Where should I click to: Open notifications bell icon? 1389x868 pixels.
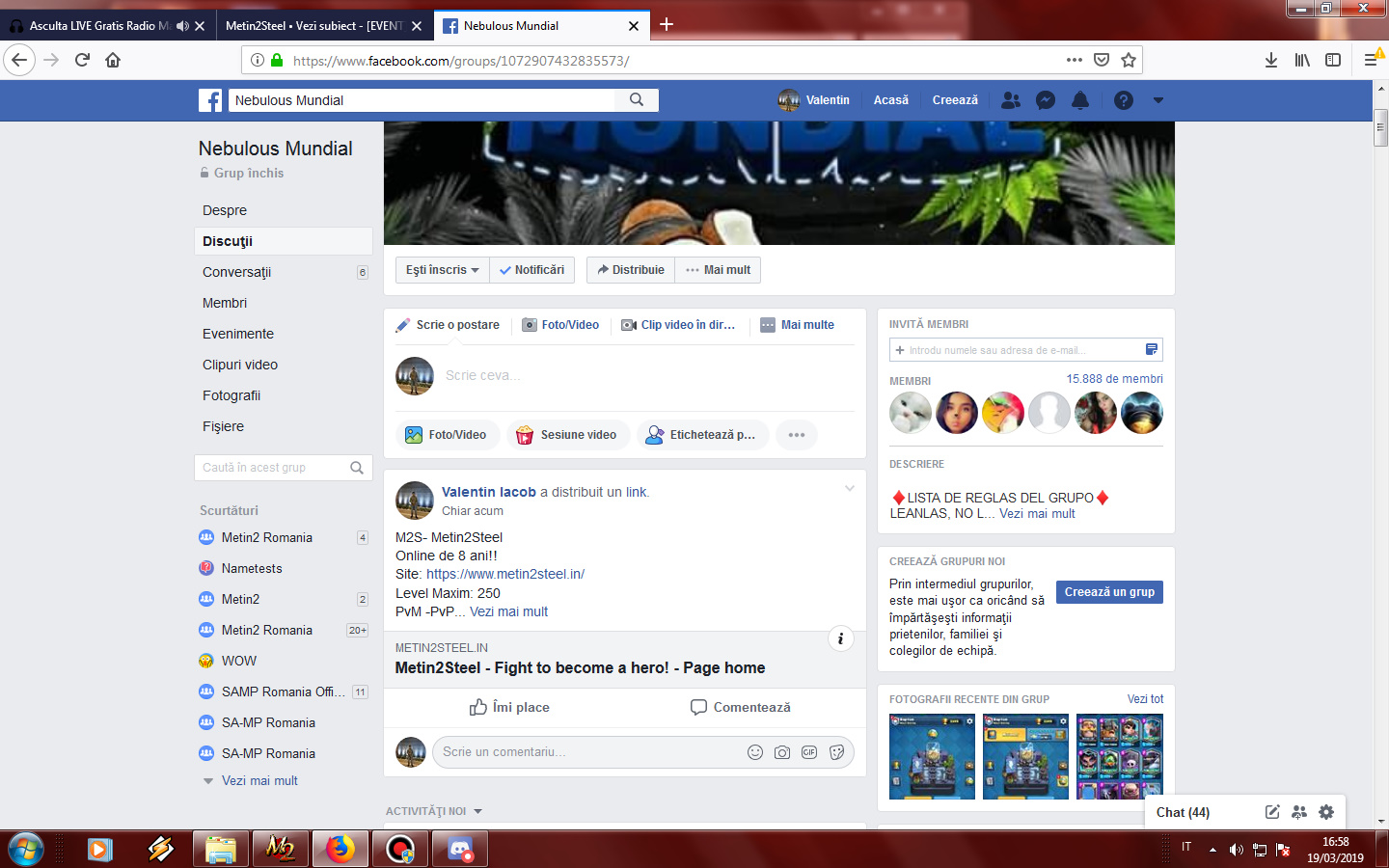tap(1080, 100)
